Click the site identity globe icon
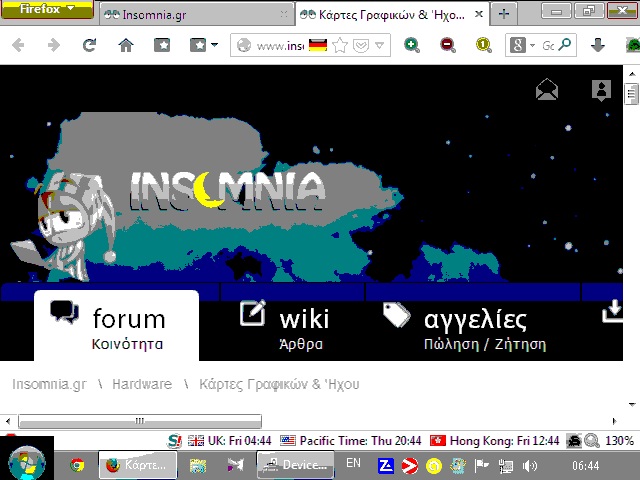640x480 pixels. 244,45
